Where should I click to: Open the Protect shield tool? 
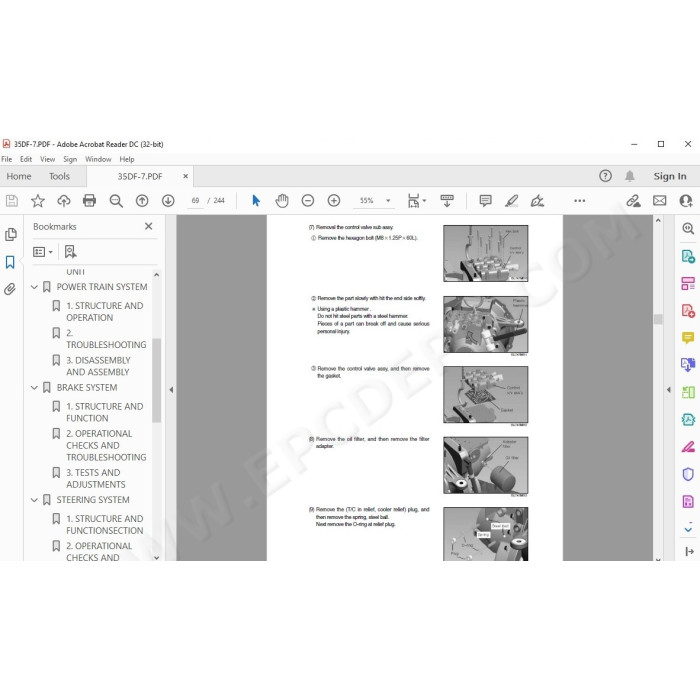pyautogui.click(x=688, y=474)
